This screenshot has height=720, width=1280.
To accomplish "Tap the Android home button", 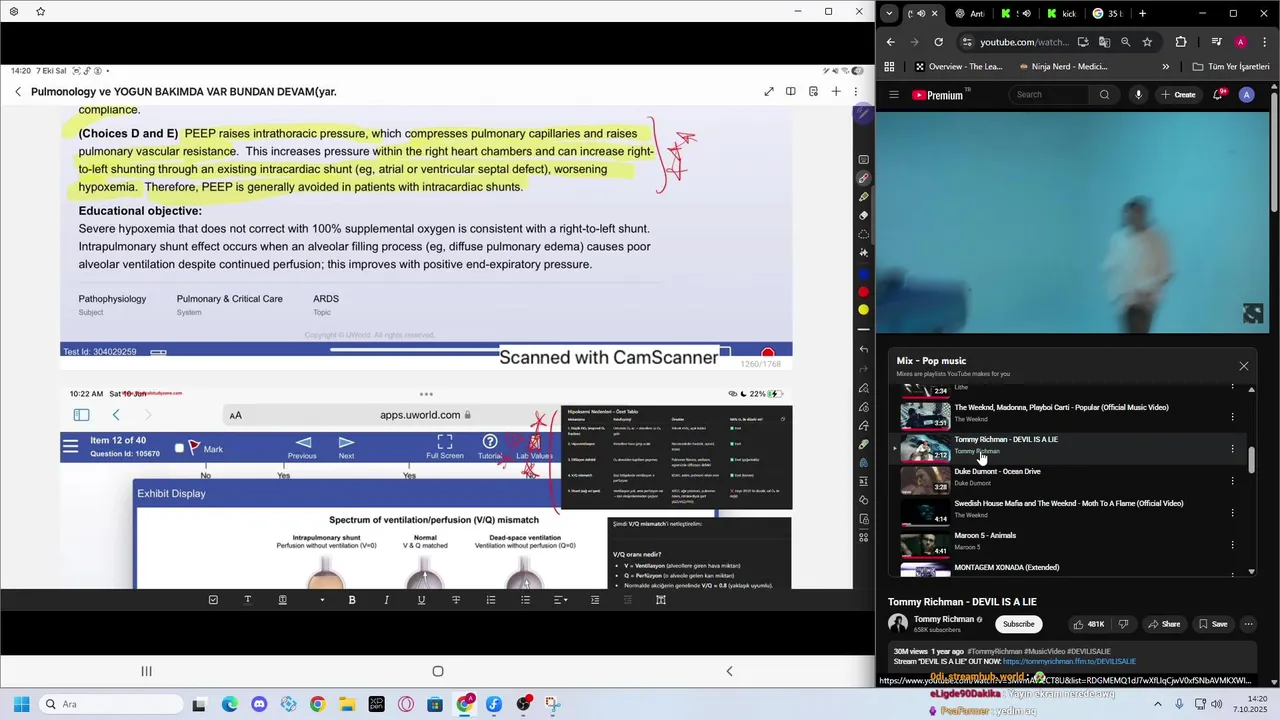I will click(x=438, y=671).
